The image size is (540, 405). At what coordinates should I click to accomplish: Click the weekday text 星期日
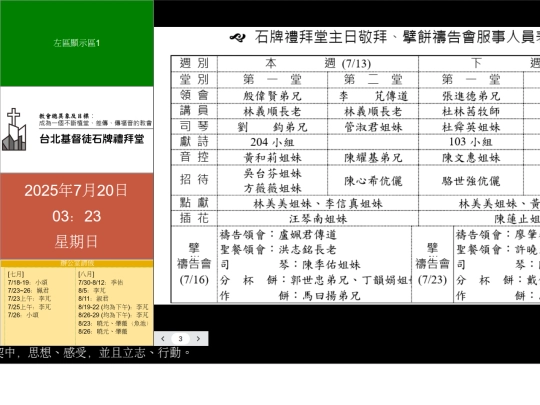tap(76, 242)
